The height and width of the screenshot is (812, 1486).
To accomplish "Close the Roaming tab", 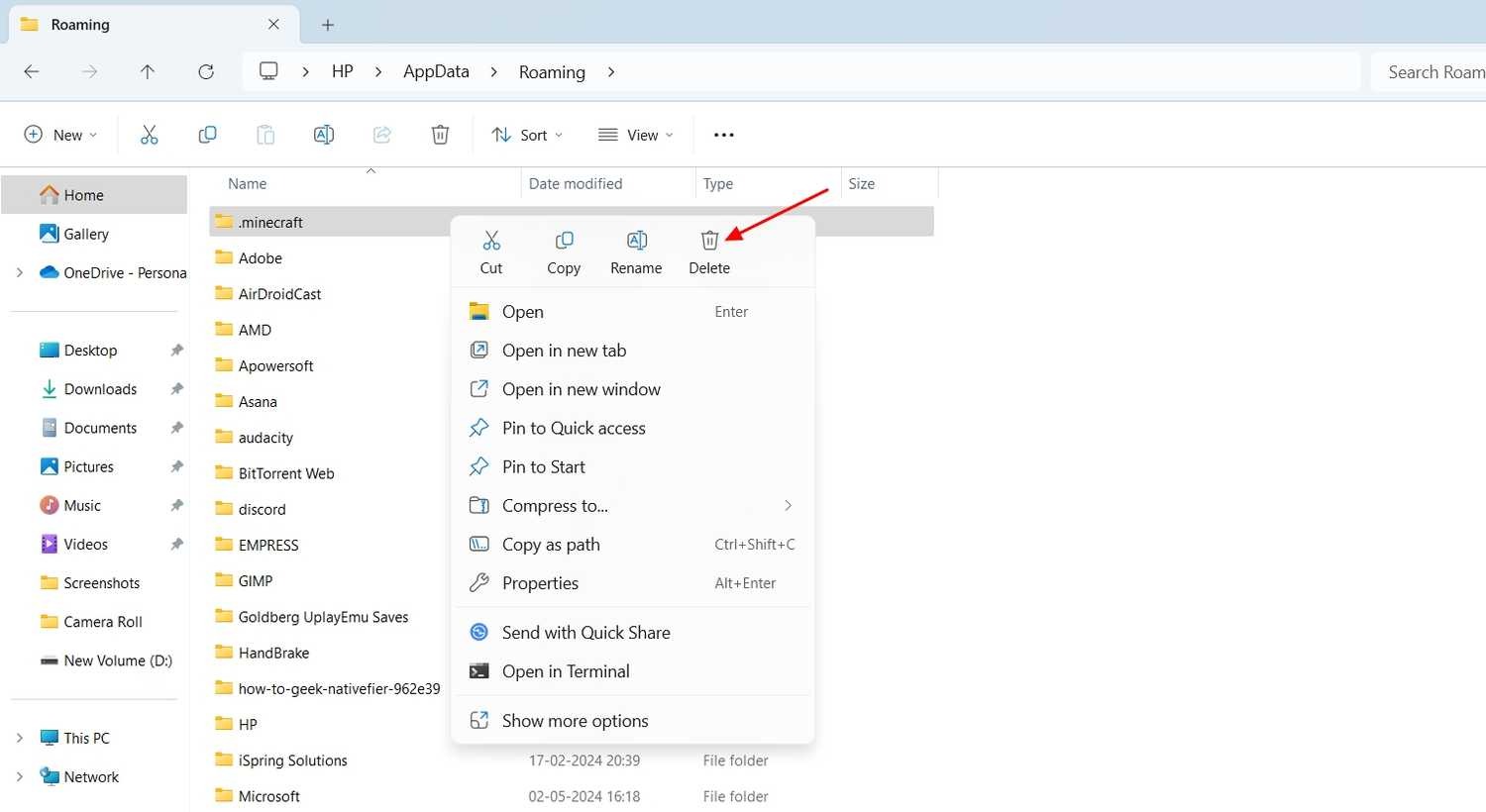I will tap(273, 24).
